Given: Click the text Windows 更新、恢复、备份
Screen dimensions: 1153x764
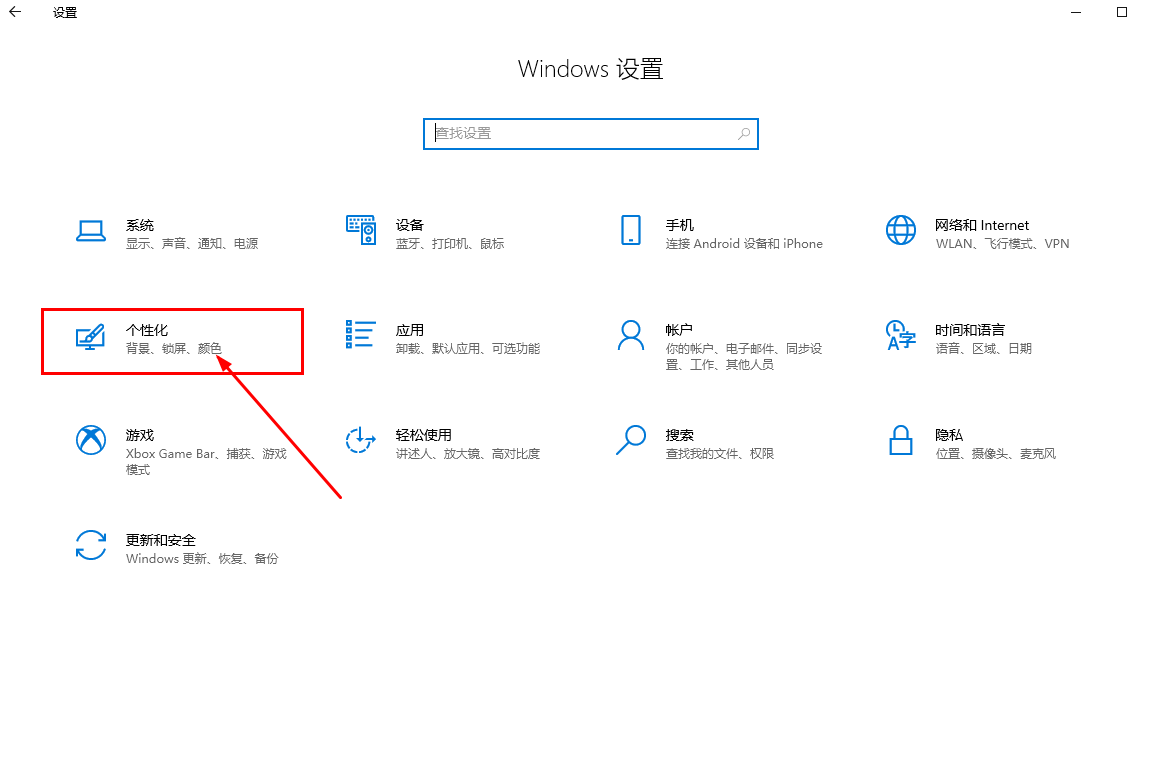Looking at the screenshot, I should coord(202,559).
